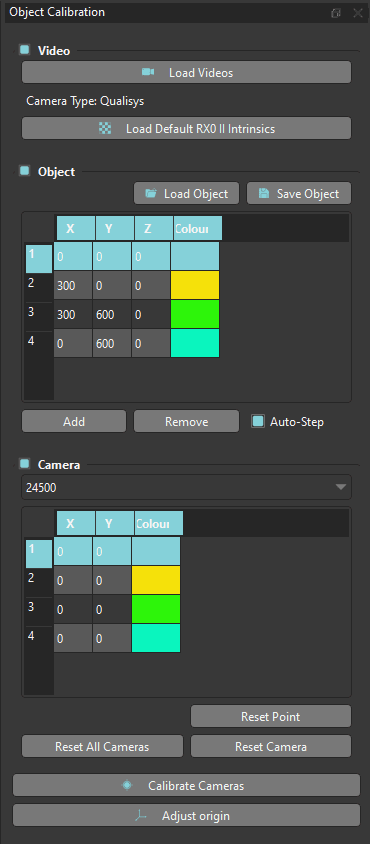This screenshot has width=370, height=844.
Task: Toggle the Camera section checkbox
Action: (24, 463)
